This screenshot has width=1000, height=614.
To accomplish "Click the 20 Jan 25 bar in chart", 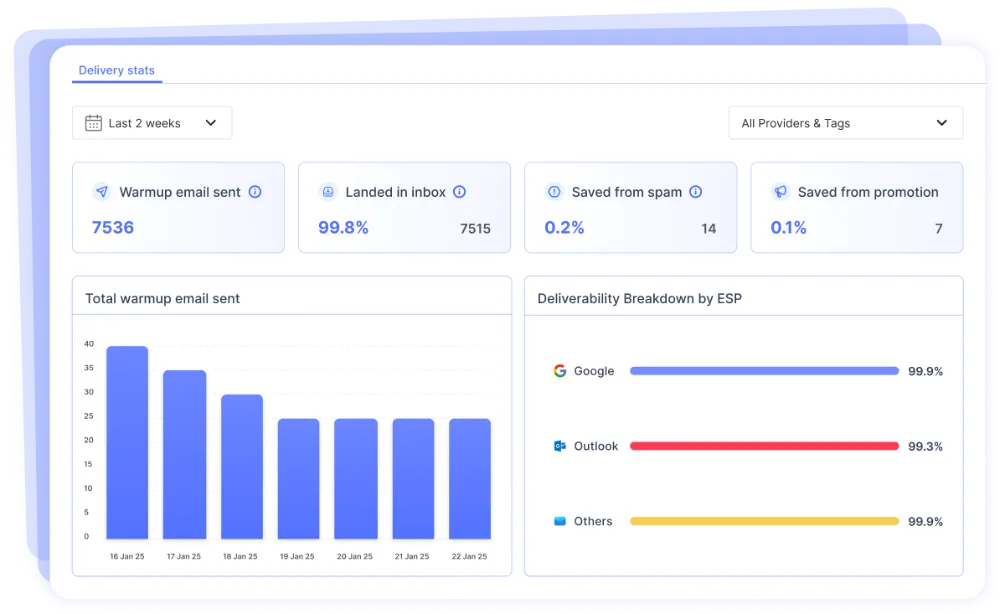I will [356, 479].
